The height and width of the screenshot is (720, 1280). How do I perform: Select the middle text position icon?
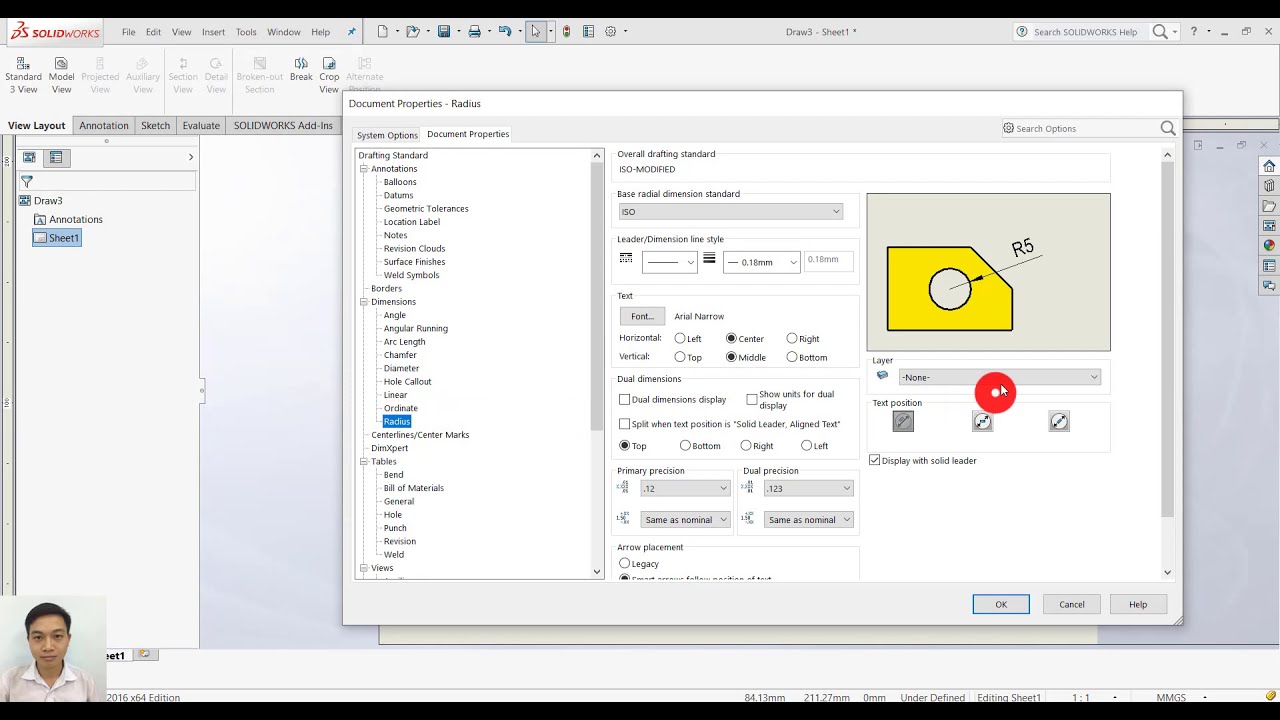[x=982, y=422]
